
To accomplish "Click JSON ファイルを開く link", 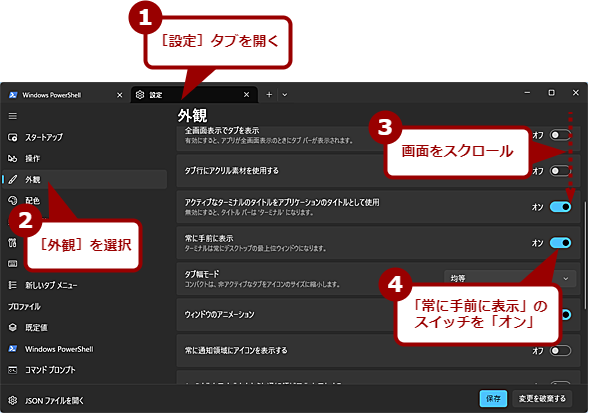I will (x=54, y=400).
